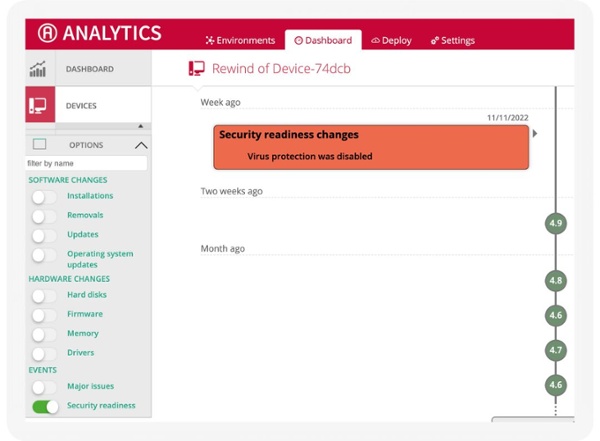Open the Settings tab
This screenshot has width=600, height=441.
[453, 40]
